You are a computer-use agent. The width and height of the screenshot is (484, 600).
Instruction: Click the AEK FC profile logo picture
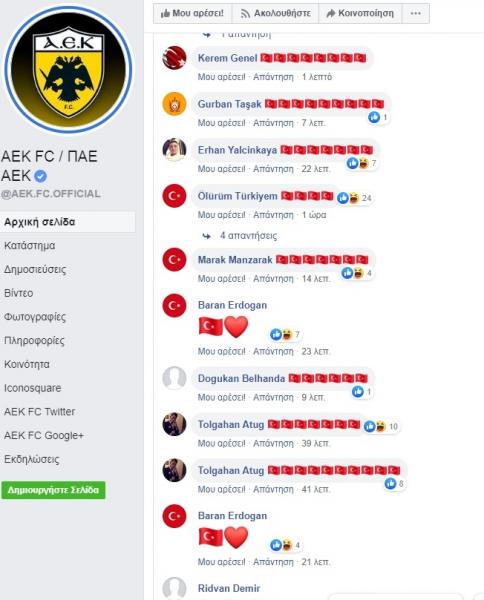(68, 70)
